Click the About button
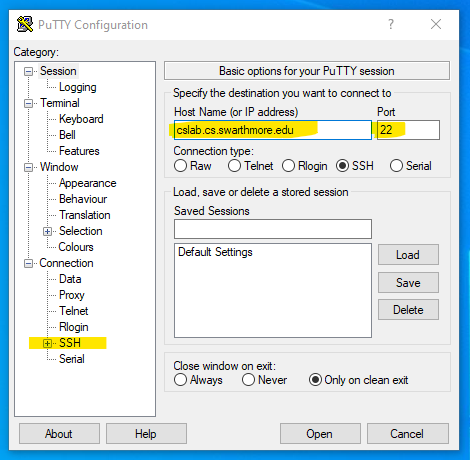 59,434
